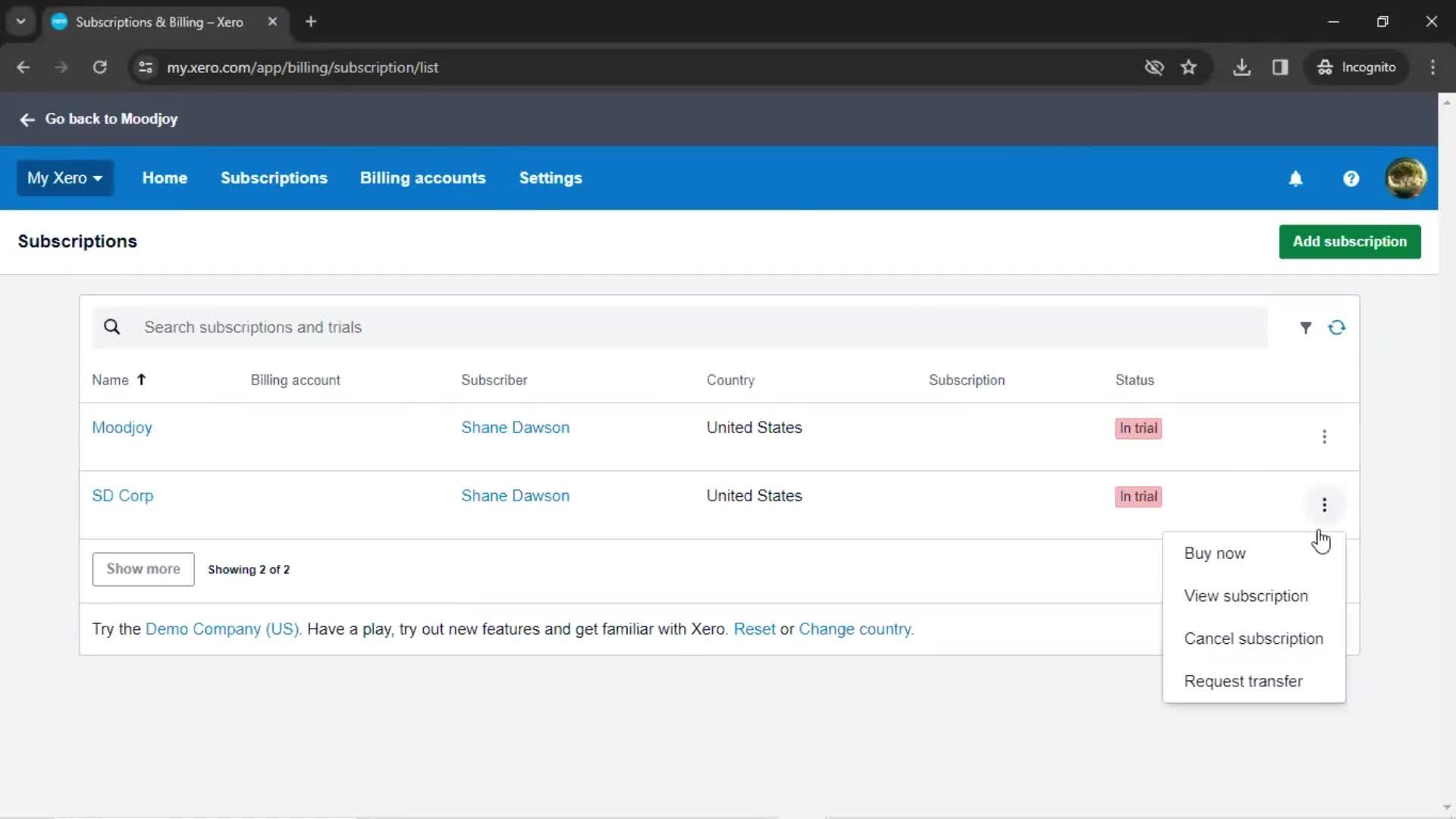1456x819 pixels.
Task: Refresh the subscriptions list
Action: (x=1337, y=328)
